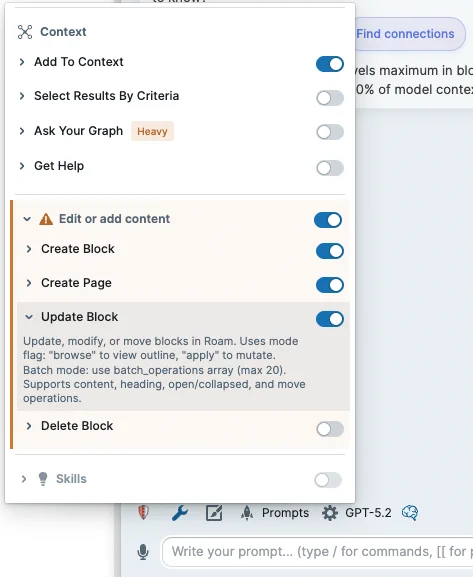The image size is (473, 577).
Task: Click the brain icon after GPT-5.2
Action: (410, 512)
